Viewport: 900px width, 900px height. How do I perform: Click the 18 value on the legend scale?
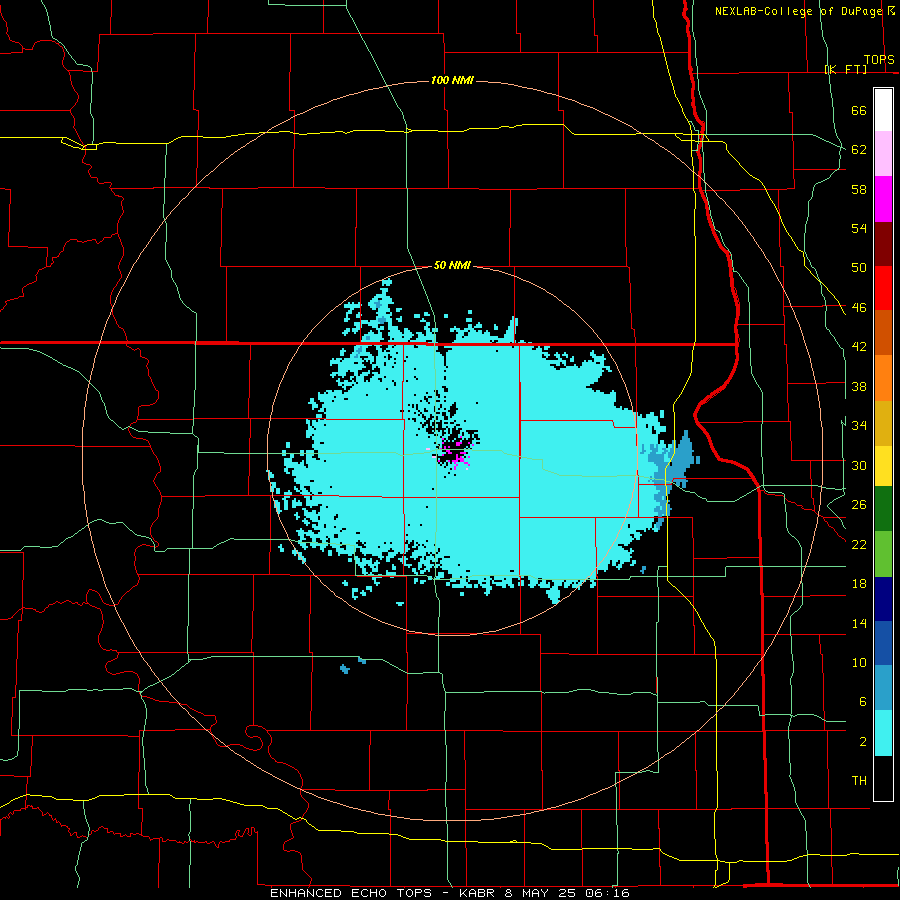859,584
